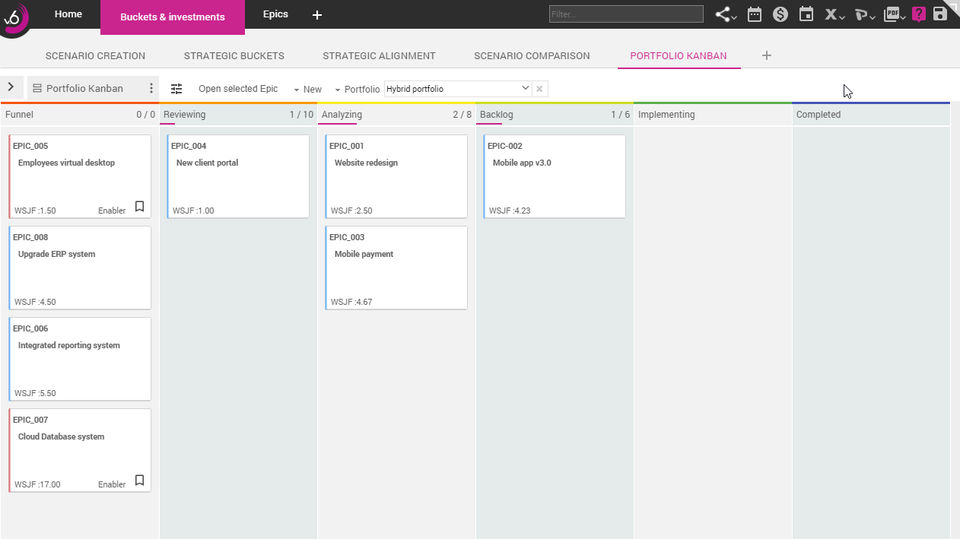The width and height of the screenshot is (960, 539).
Task: Select the Upgrade ERP system card
Action: [80, 268]
